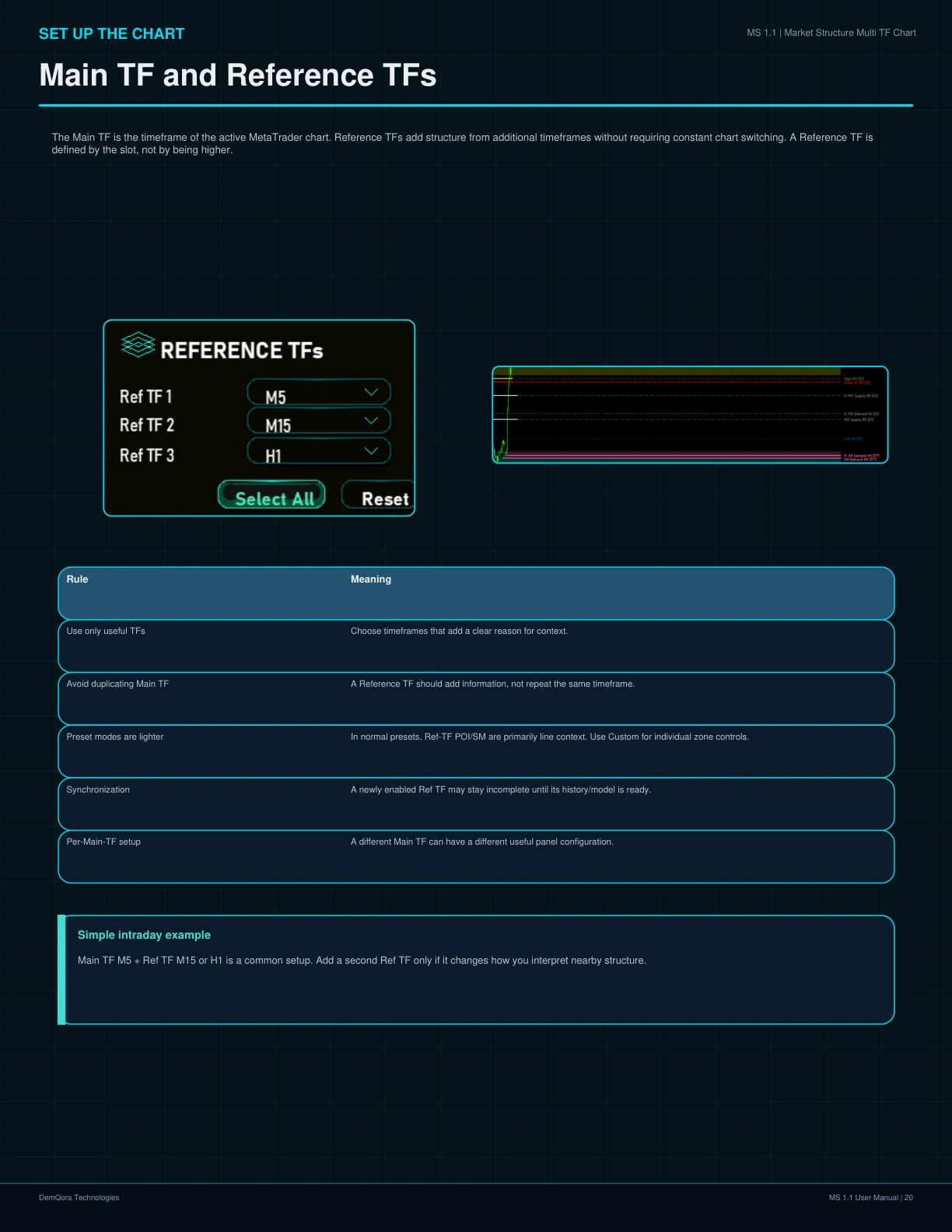Open the Ref TF 1 dropdown showing M5
The image size is (952, 1232).
point(319,393)
